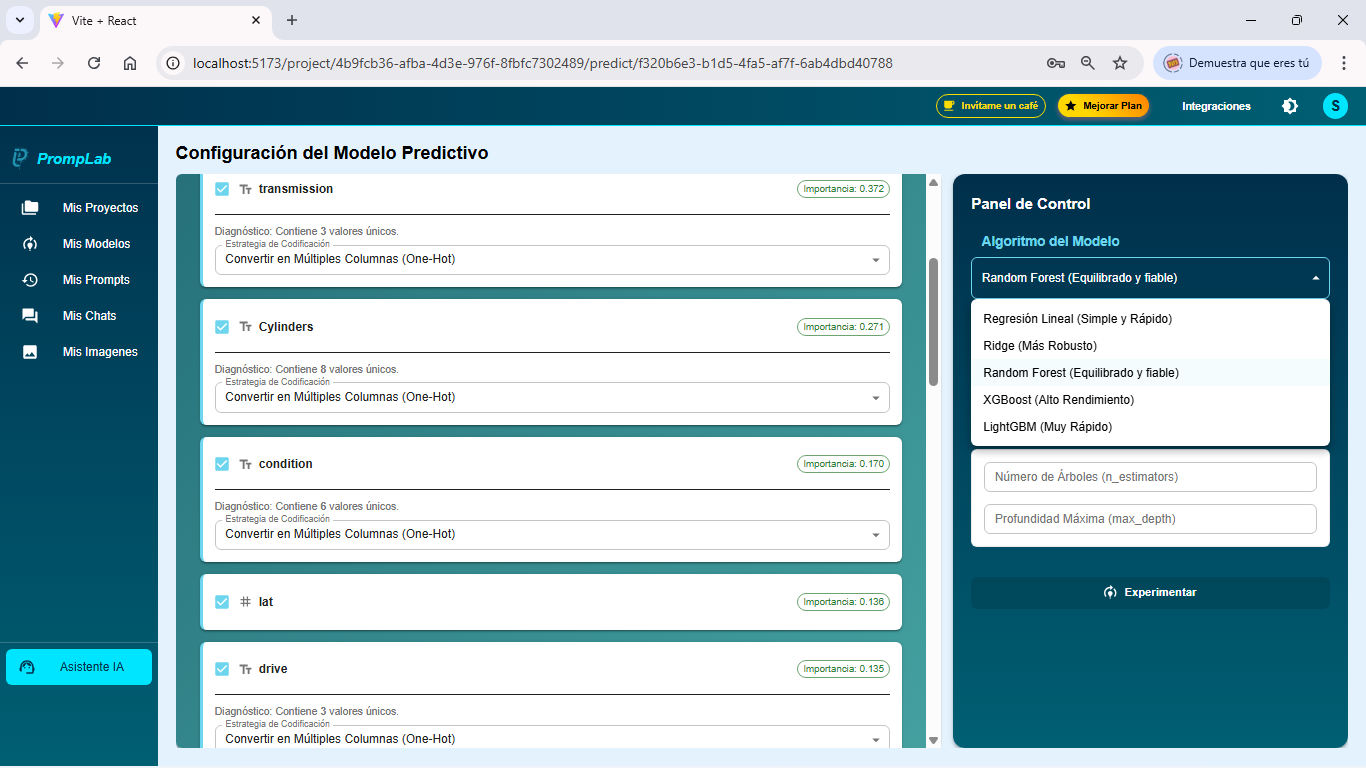Open the Asistente IA button
The height and width of the screenshot is (768, 1366).
pos(79,667)
